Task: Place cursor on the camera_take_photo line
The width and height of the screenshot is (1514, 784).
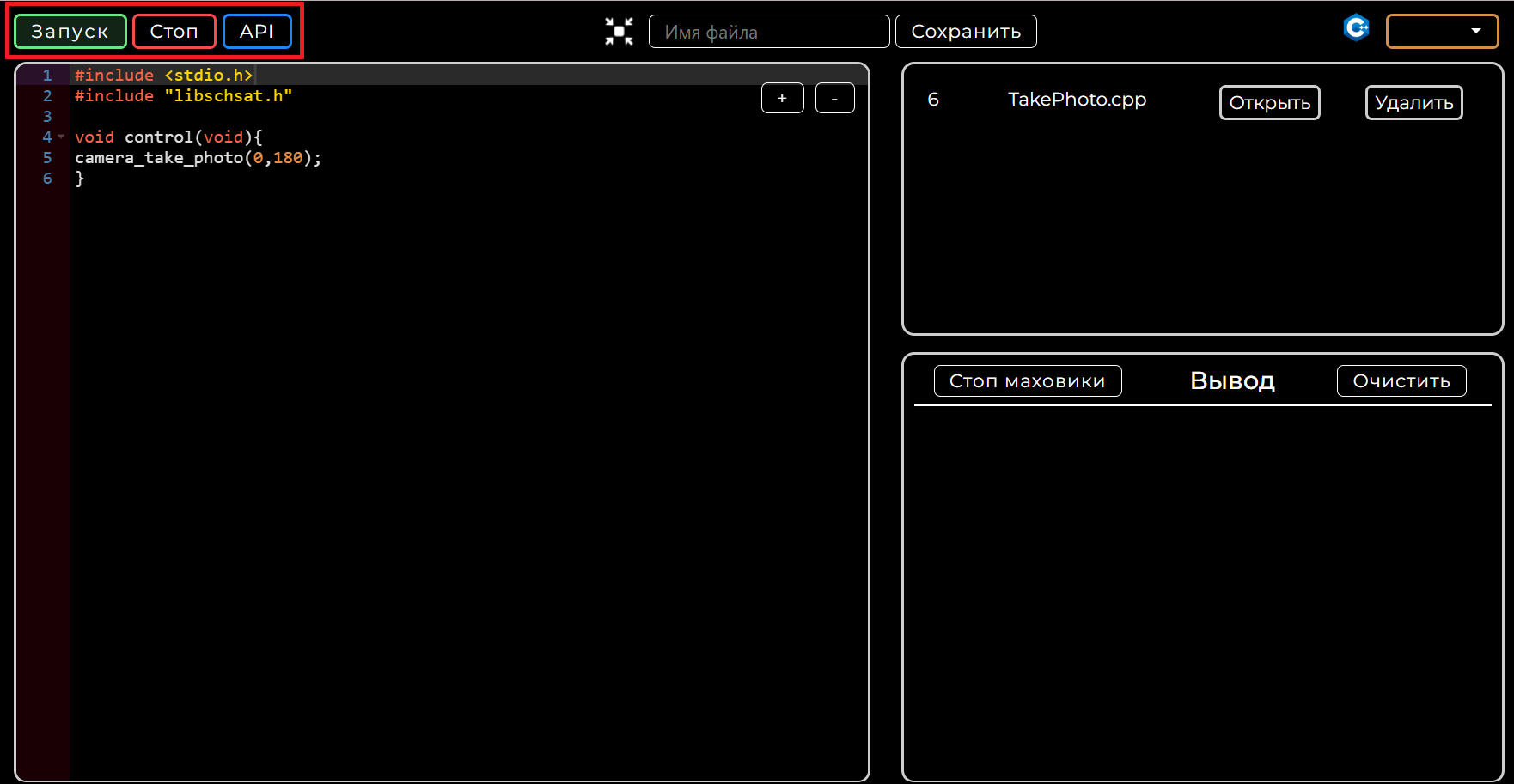Action: point(198,157)
